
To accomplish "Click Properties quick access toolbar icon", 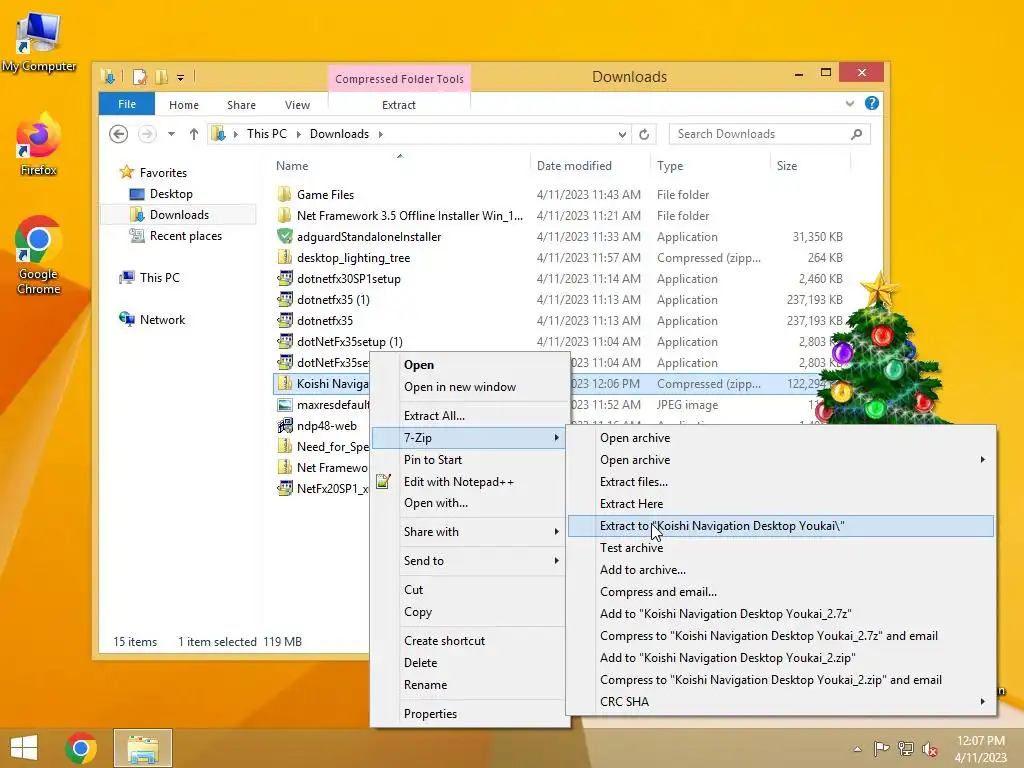I will click(x=140, y=77).
